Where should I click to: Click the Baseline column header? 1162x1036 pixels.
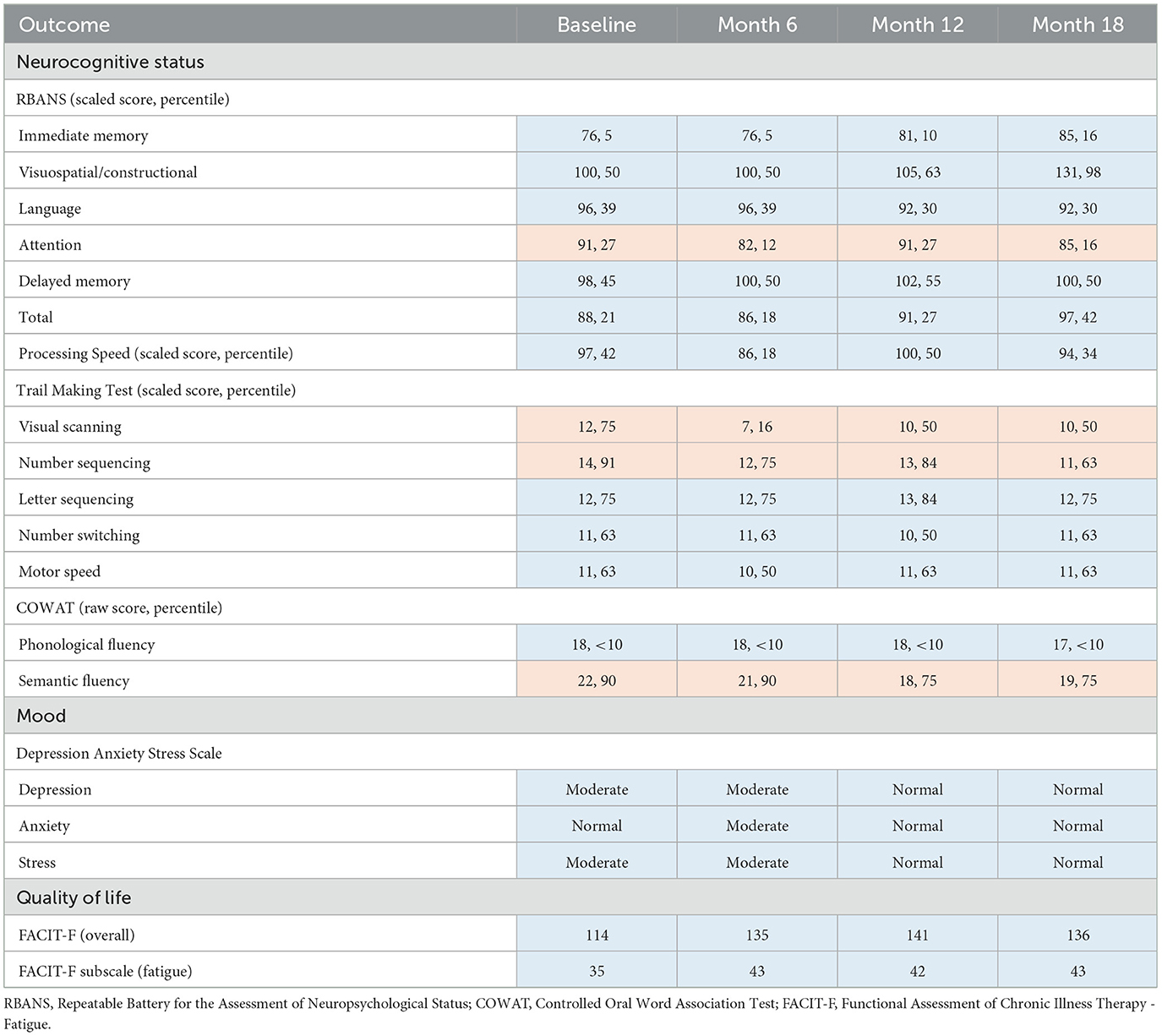pos(597,25)
